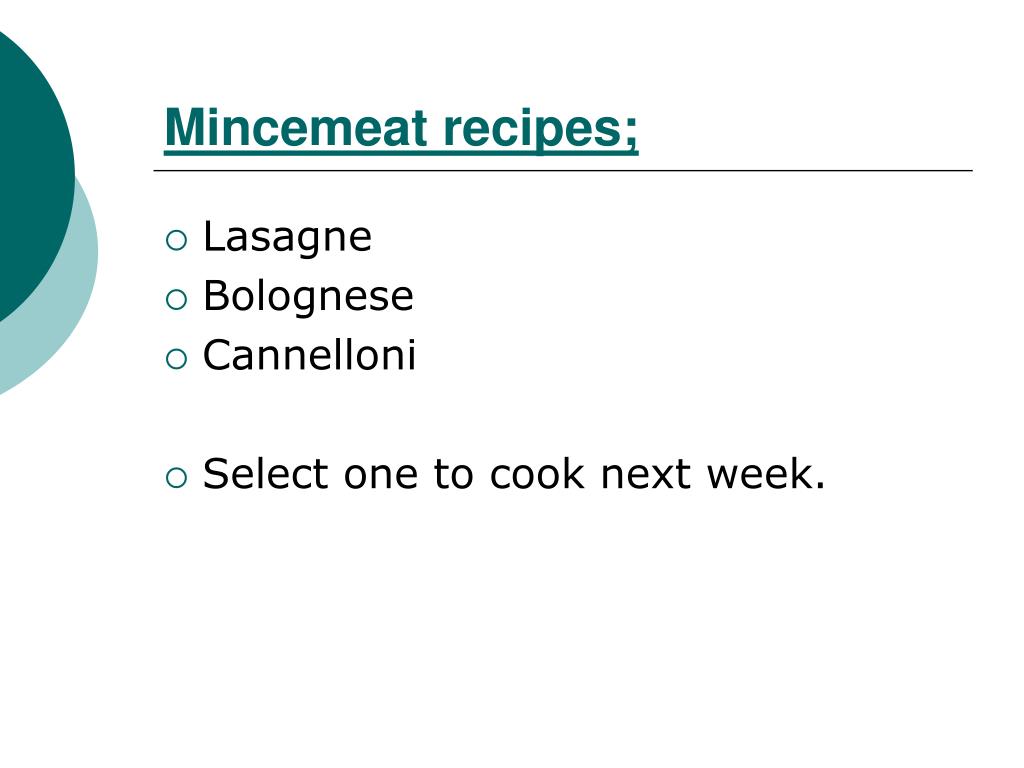The height and width of the screenshot is (768, 1024).
Task: Click the semicolon ending the title
Action: tap(630, 135)
